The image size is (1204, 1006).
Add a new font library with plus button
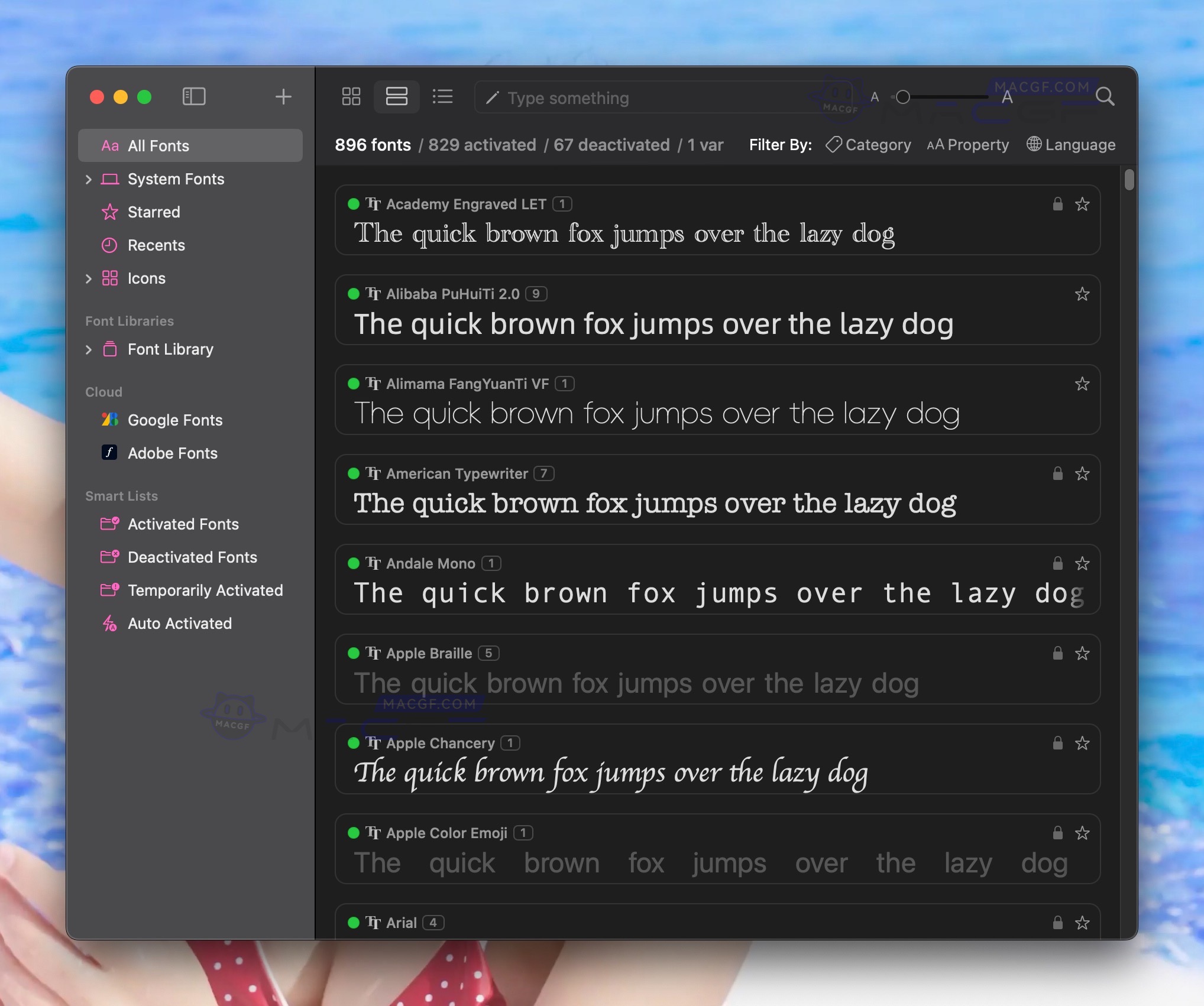(x=283, y=96)
